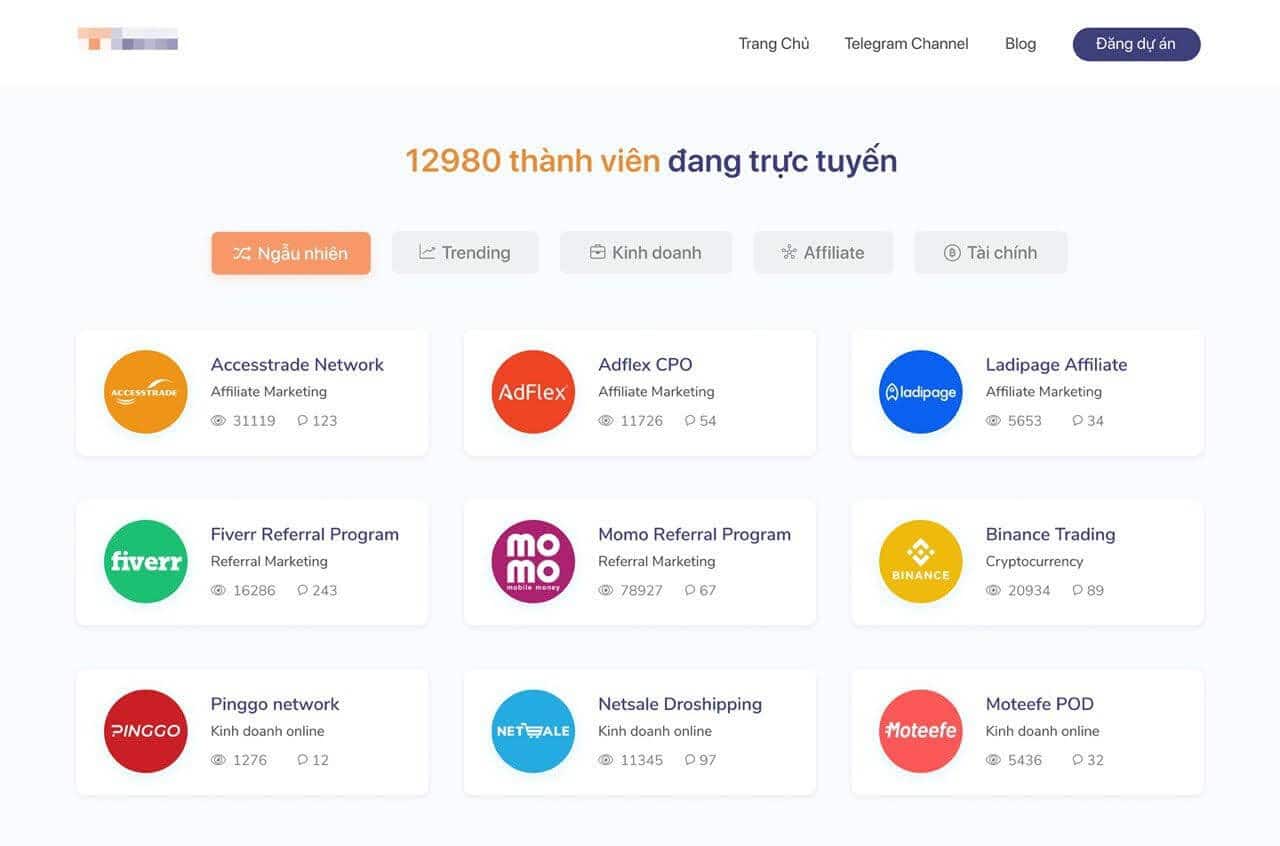This screenshot has height=846, width=1280.
Task: Click view count 78927 on Momo card
Action: tap(641, 591)
